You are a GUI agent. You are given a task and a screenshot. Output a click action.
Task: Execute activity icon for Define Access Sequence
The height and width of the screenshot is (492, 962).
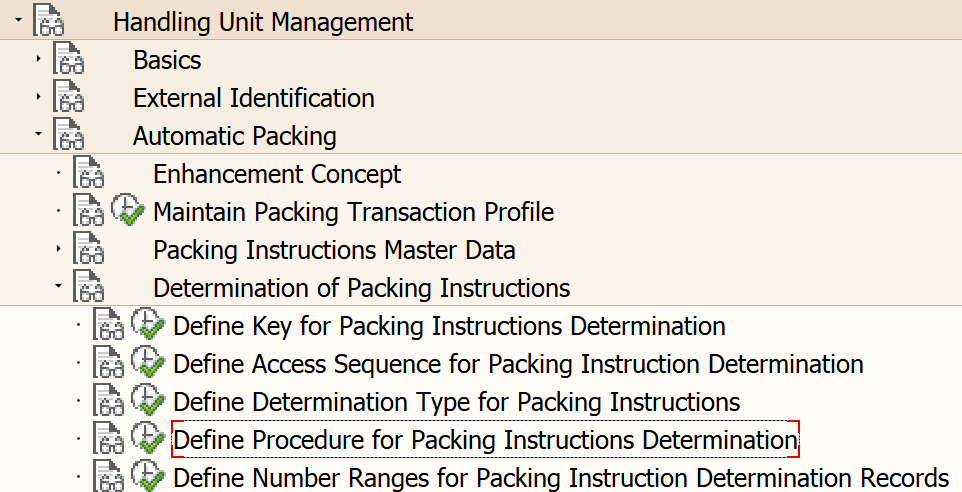click(148, 363)
